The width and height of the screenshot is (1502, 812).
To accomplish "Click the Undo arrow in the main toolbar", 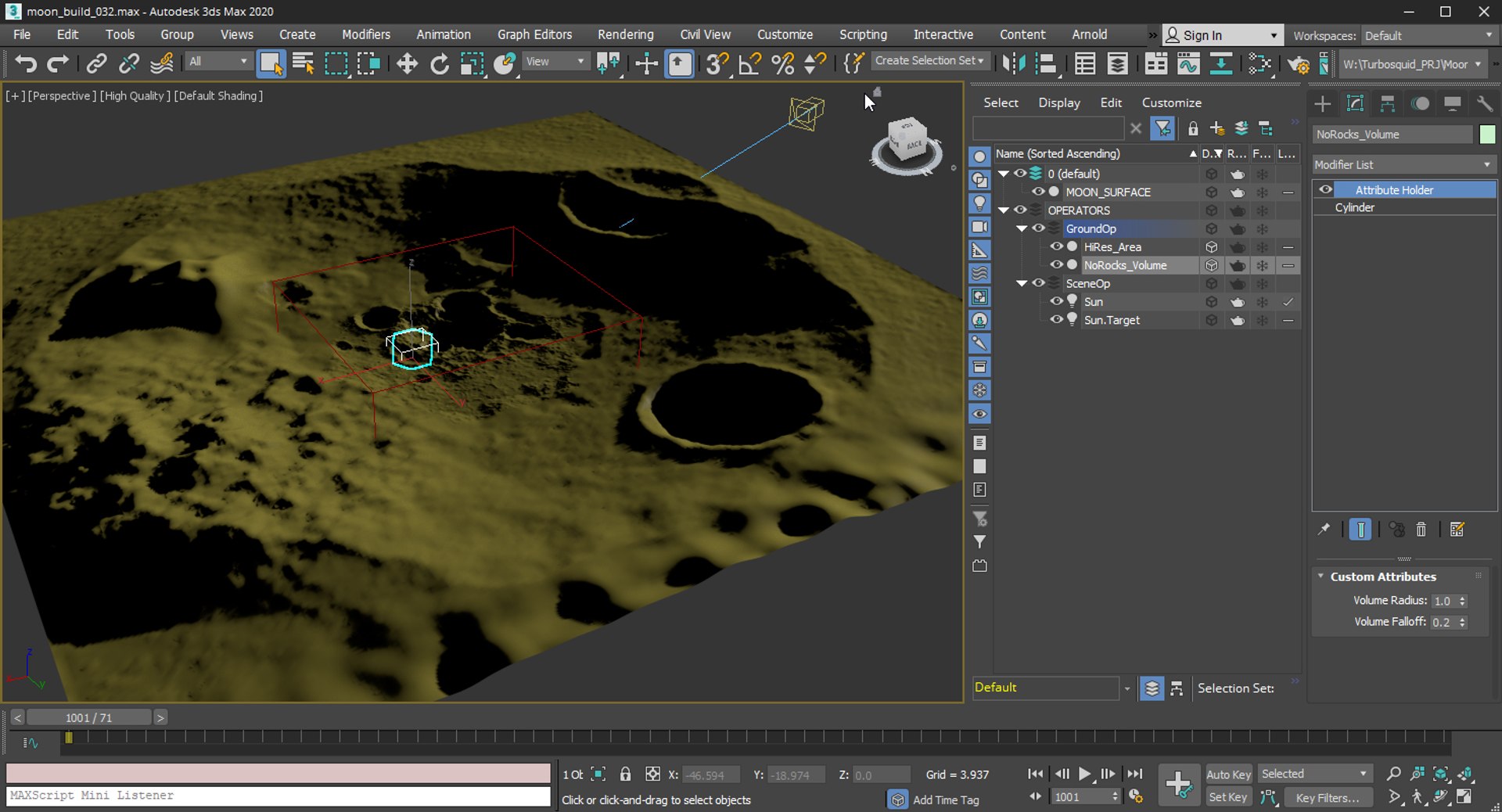I will [x=26, y=63].
